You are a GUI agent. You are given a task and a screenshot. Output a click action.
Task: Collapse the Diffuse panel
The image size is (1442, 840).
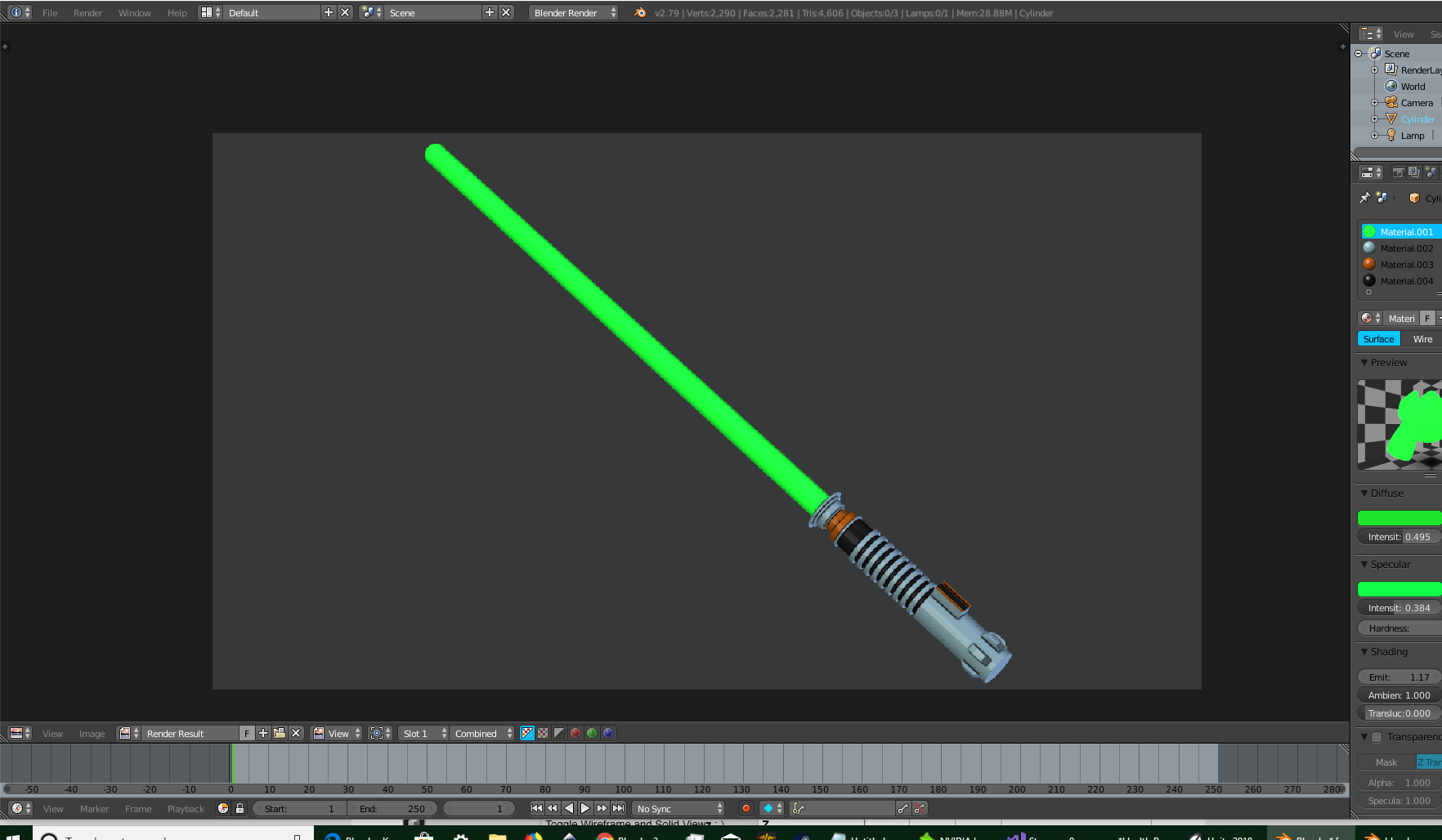coord(1364,494)
